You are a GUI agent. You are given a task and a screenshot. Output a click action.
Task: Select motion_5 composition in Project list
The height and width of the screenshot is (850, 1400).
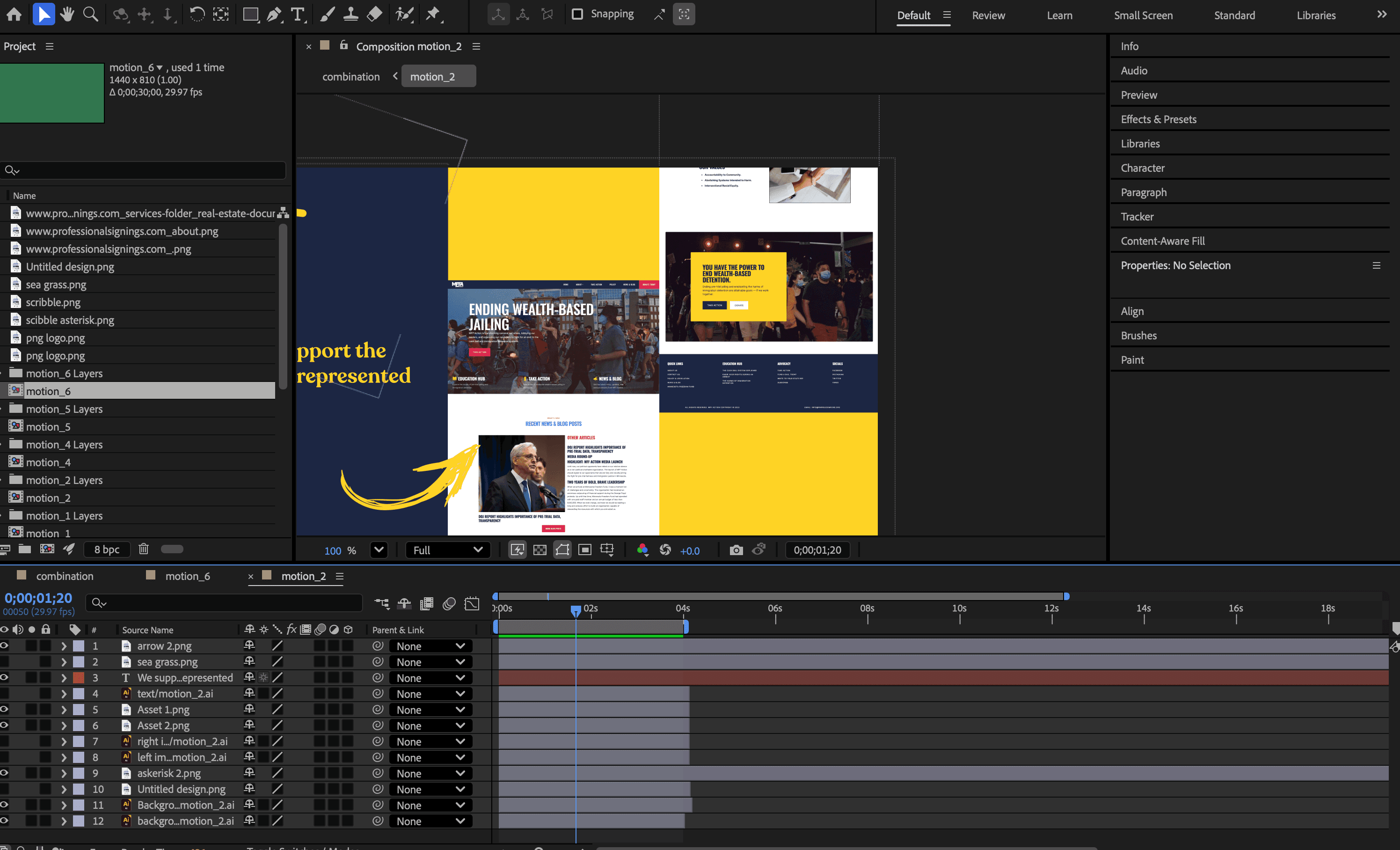pos(48,427)
